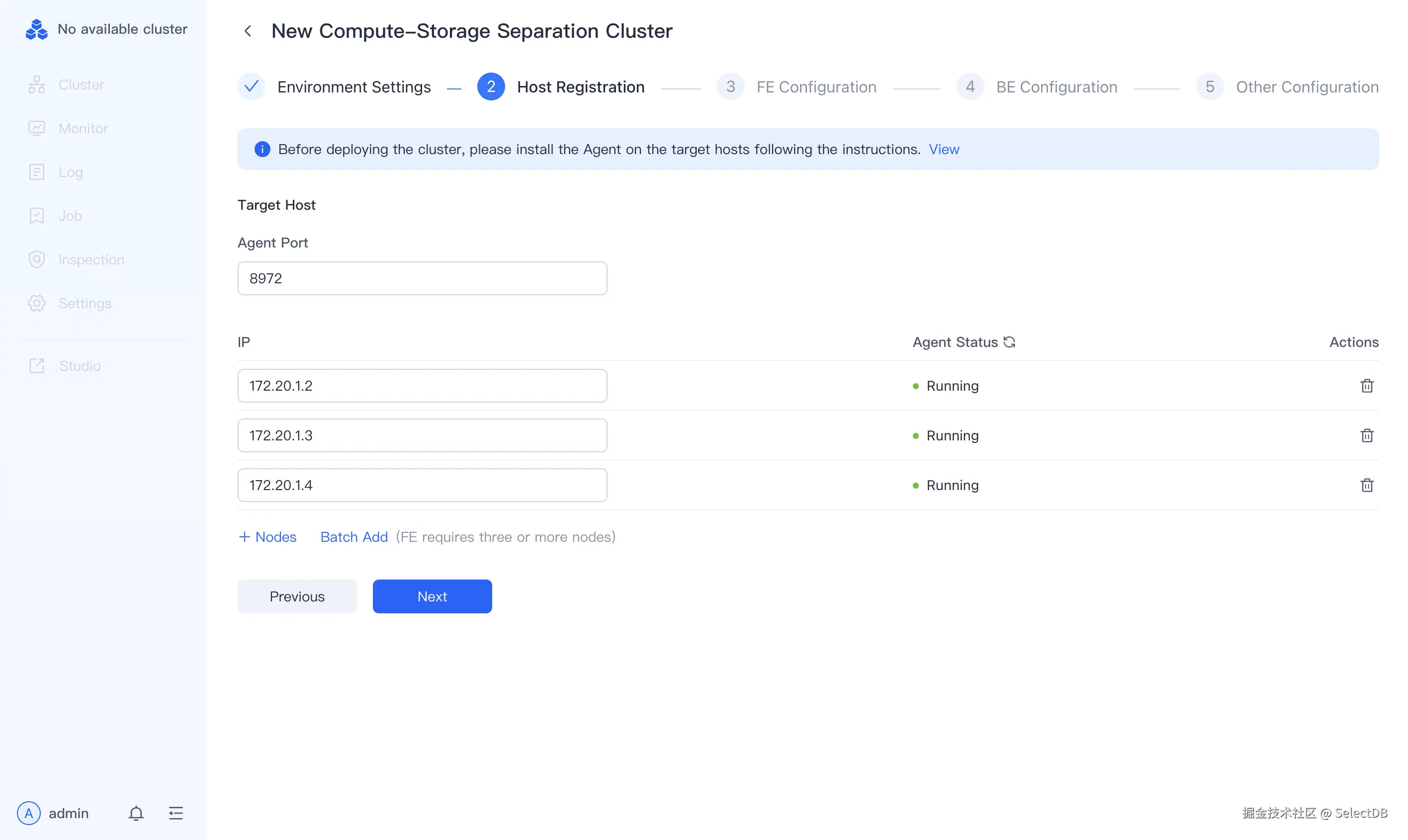The width and height of the screenshot is (1408, 840).
Task: Delete host row 172.20.1.3 via trash icon
Action: click(1366, 435)
